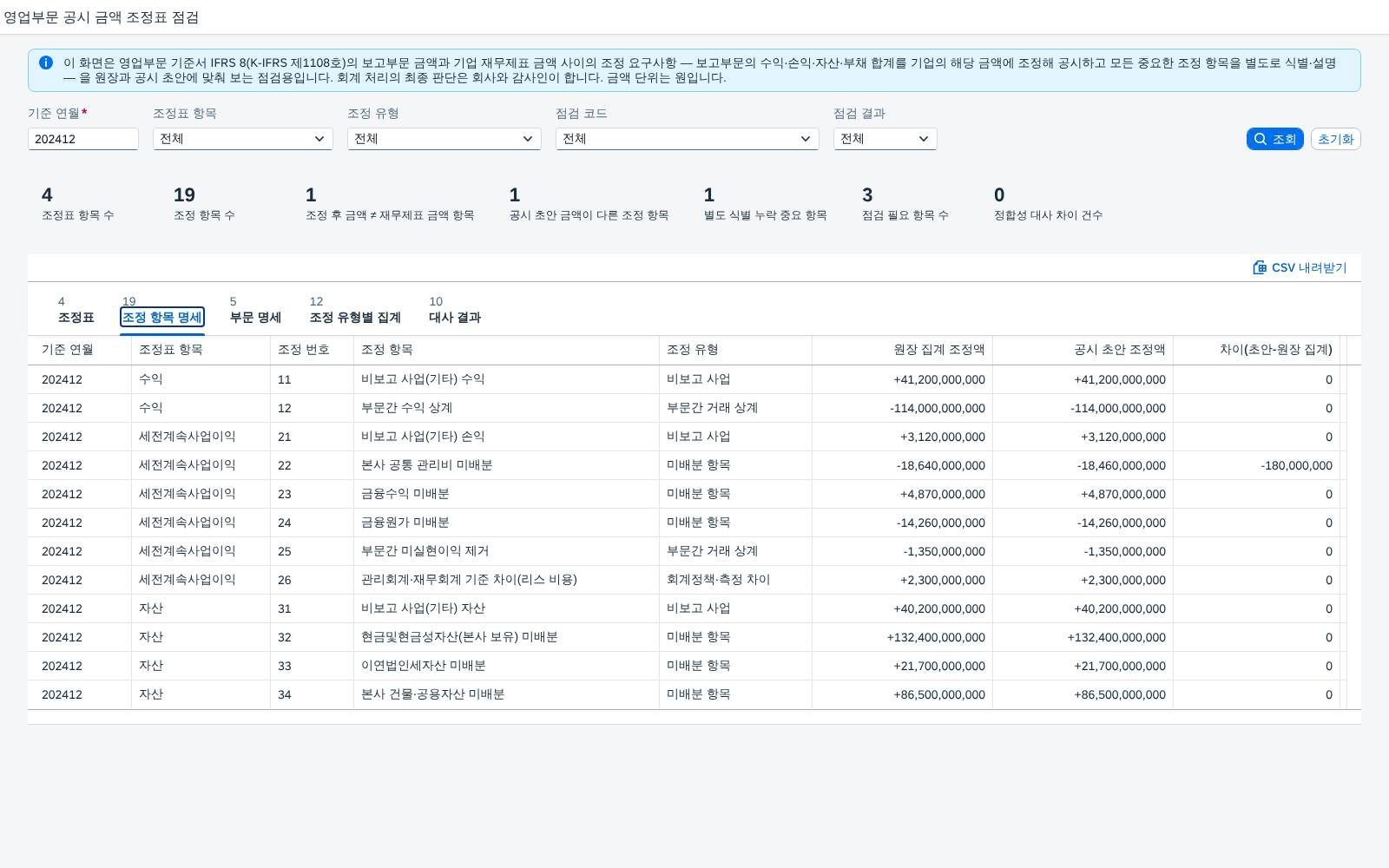The width and height of the screenshot is (1389, 868).
Task: Open the 점검 코드 dropdown
Action: 688,139
